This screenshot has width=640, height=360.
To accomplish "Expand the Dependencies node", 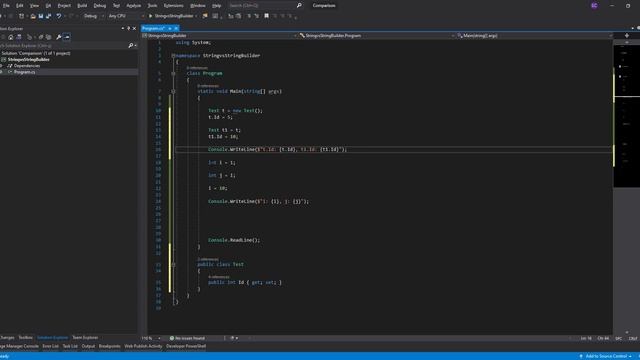I will click(x=2, y=66).
